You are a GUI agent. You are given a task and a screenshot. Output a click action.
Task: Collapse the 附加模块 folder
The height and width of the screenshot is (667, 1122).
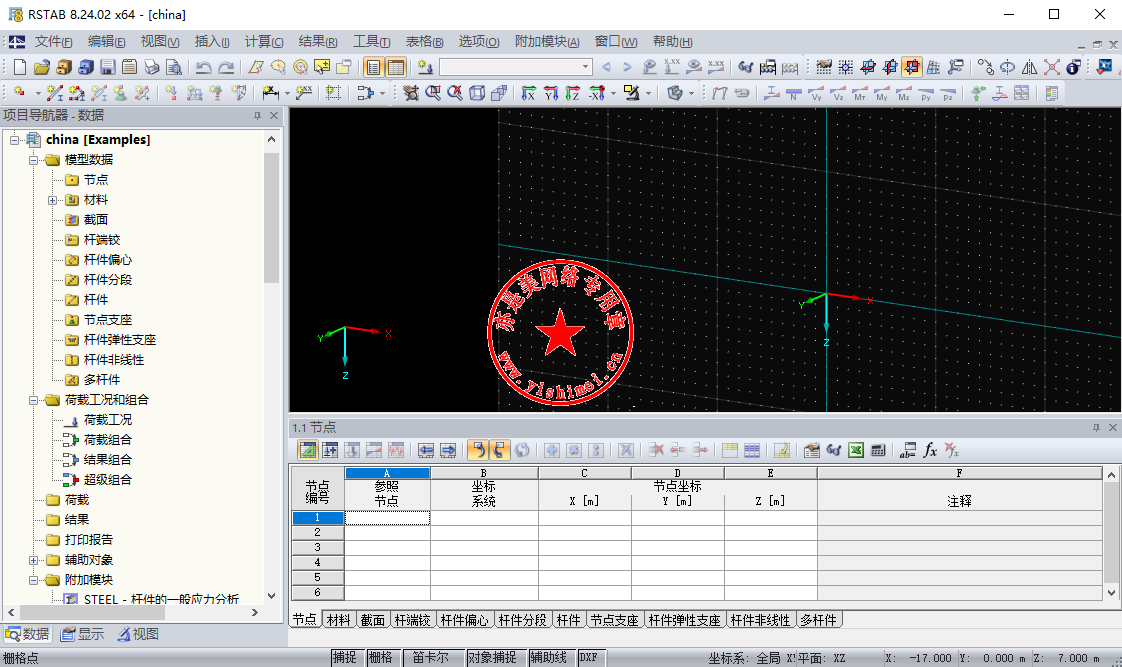tap(33, 580)
